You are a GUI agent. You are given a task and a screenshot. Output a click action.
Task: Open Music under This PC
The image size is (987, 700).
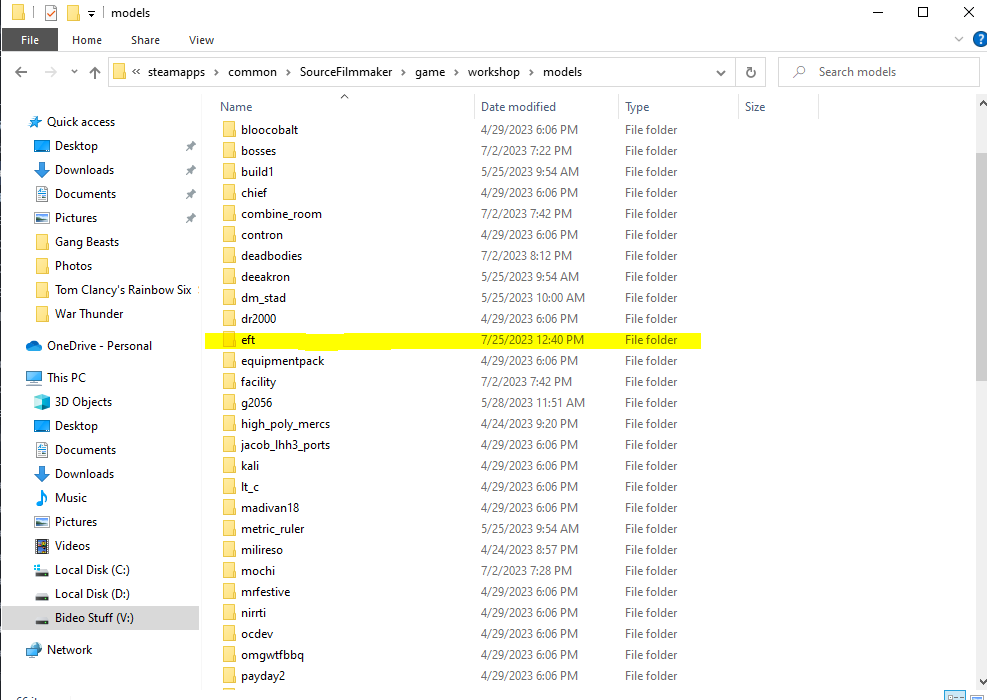(x=70, y=498)
